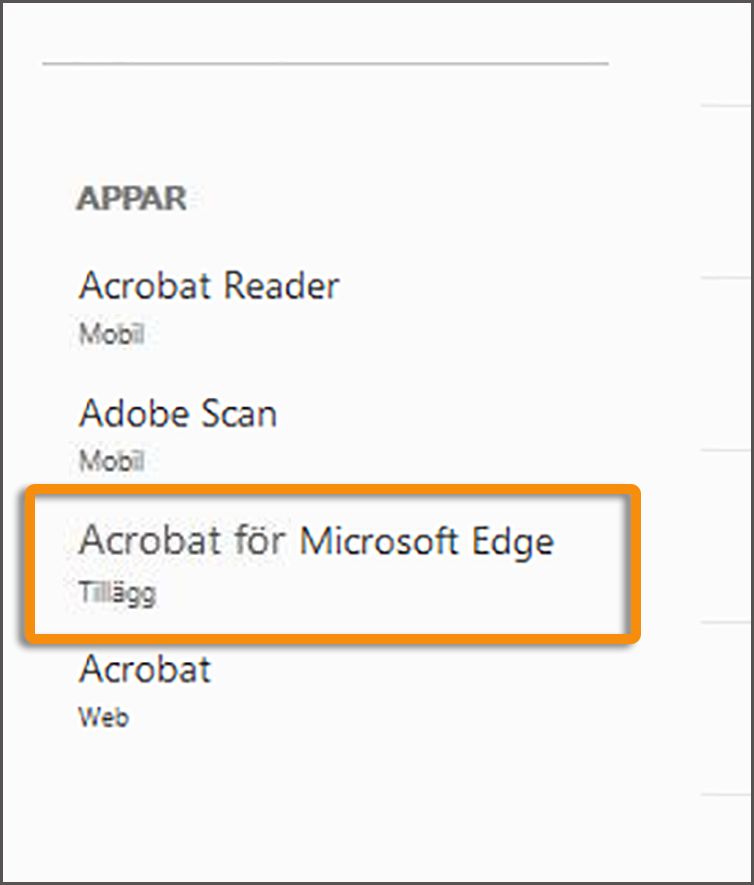Click the Mobil label under Adobe Scan
754x885 pixels.
110,461
